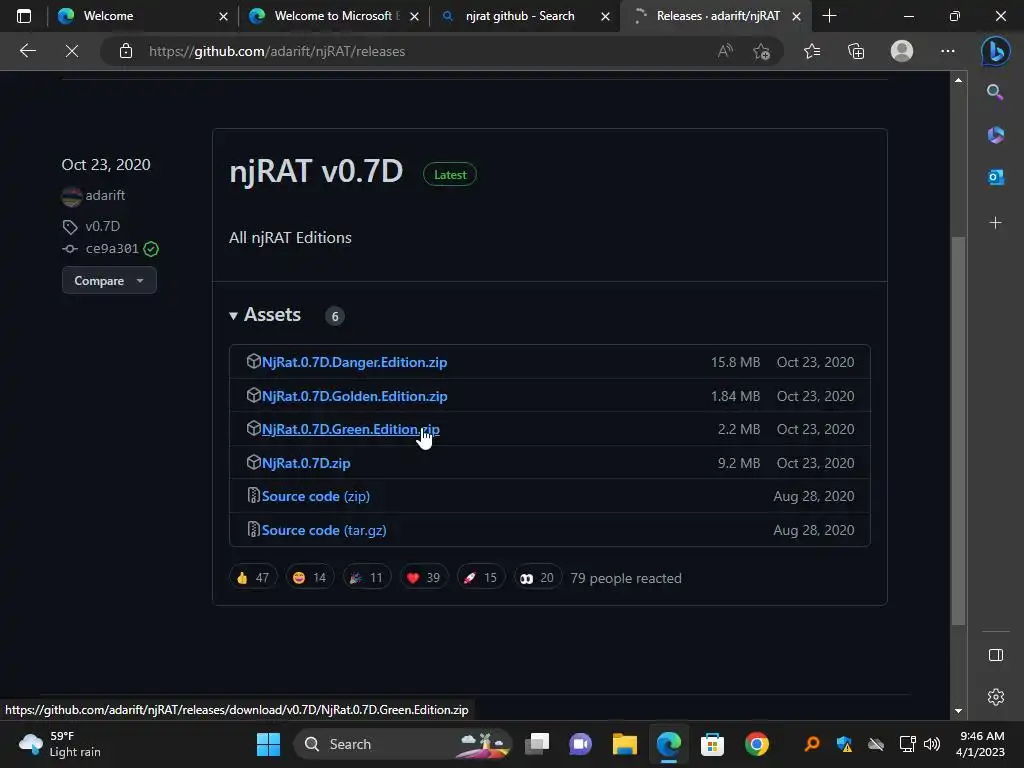Viewport: 1024px width, 768px height.
Task: Open njRAT v0.7D release title
Action: pos(316,171)
